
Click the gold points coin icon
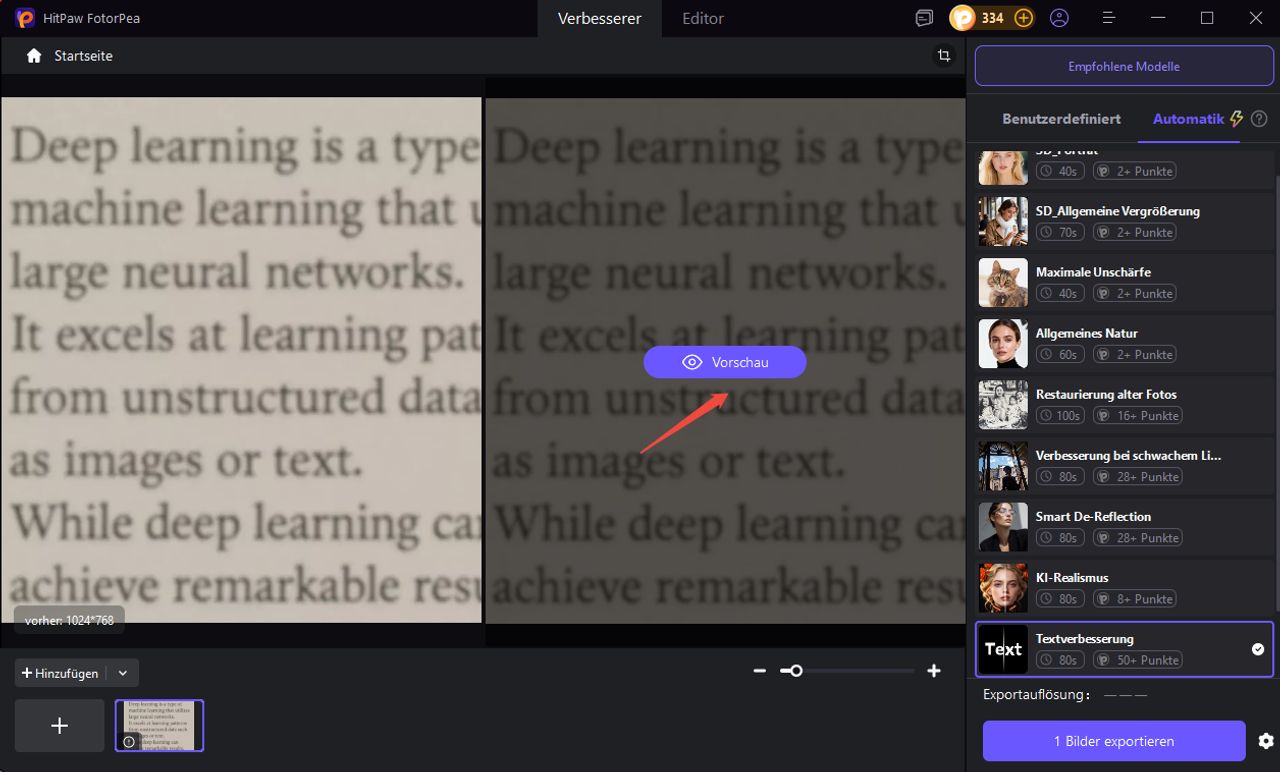pyautogui.click(x=962, y=18)
